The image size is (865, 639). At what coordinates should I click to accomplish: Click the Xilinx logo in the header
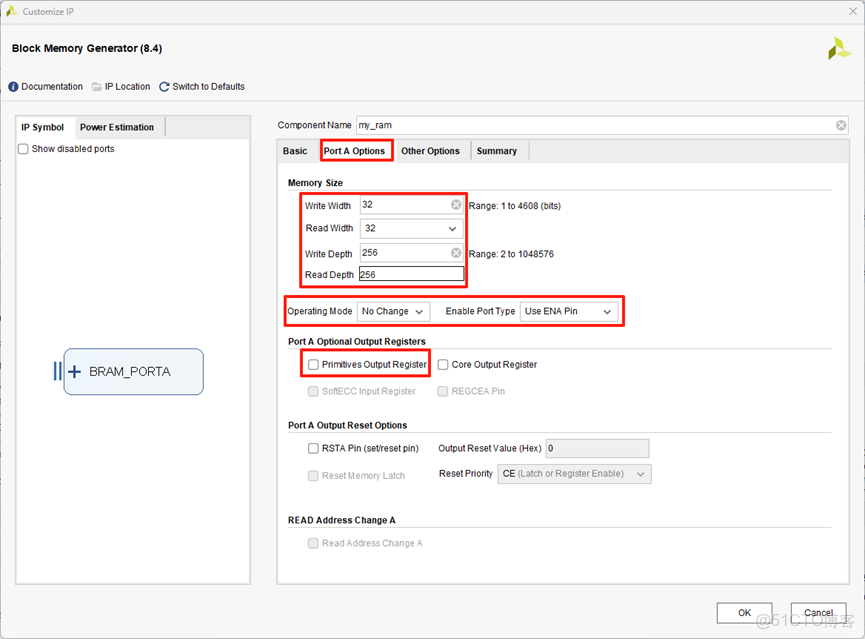point(838,48)
